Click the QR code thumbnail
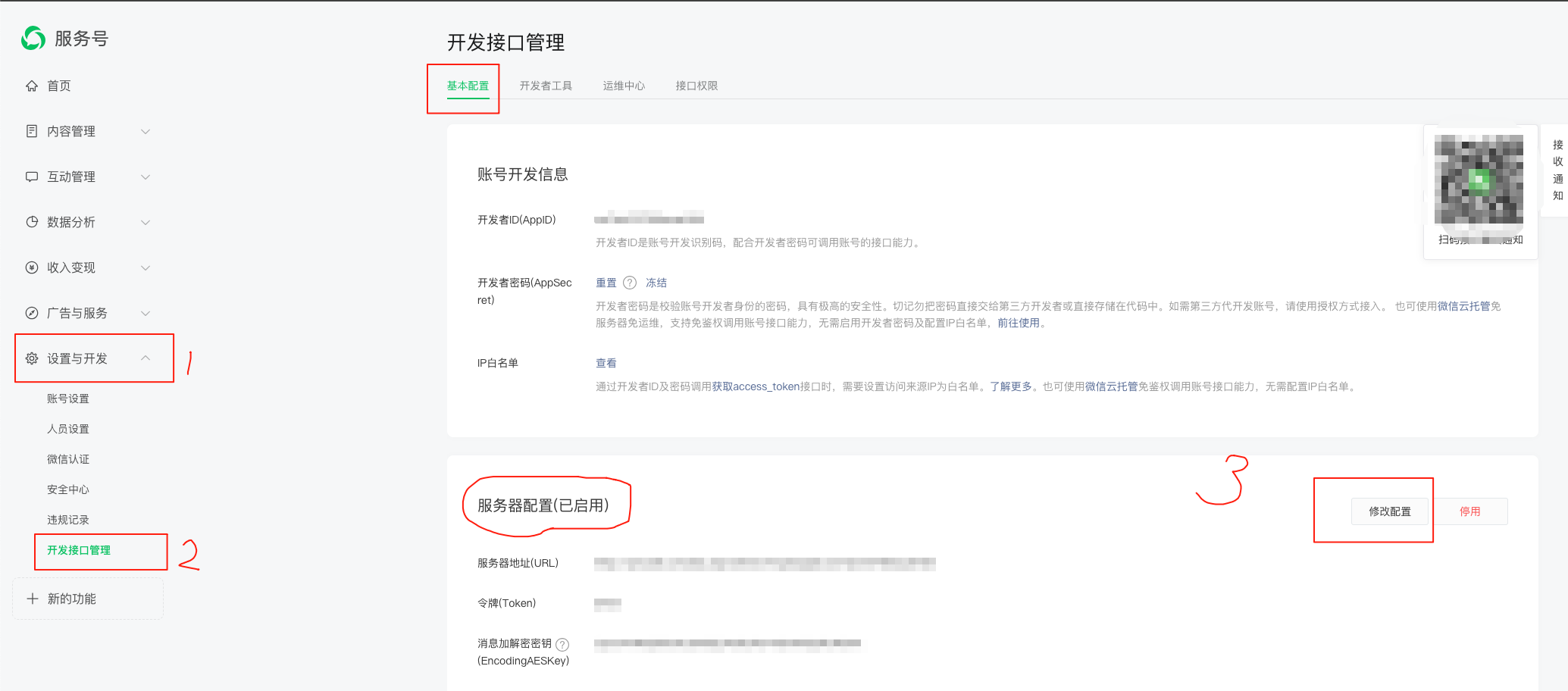The height and width of the screenshot is (691, 1568). 1479,180
